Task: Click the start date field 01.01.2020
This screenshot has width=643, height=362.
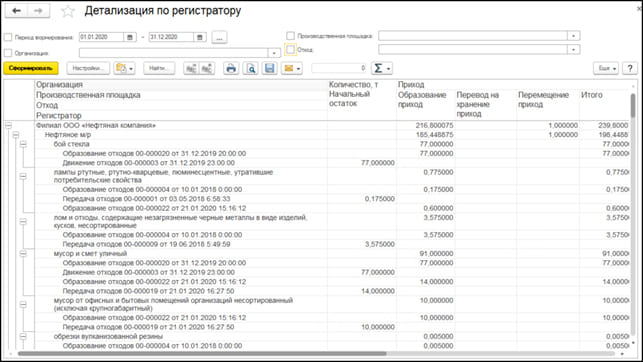Action: tap(101, 37)
